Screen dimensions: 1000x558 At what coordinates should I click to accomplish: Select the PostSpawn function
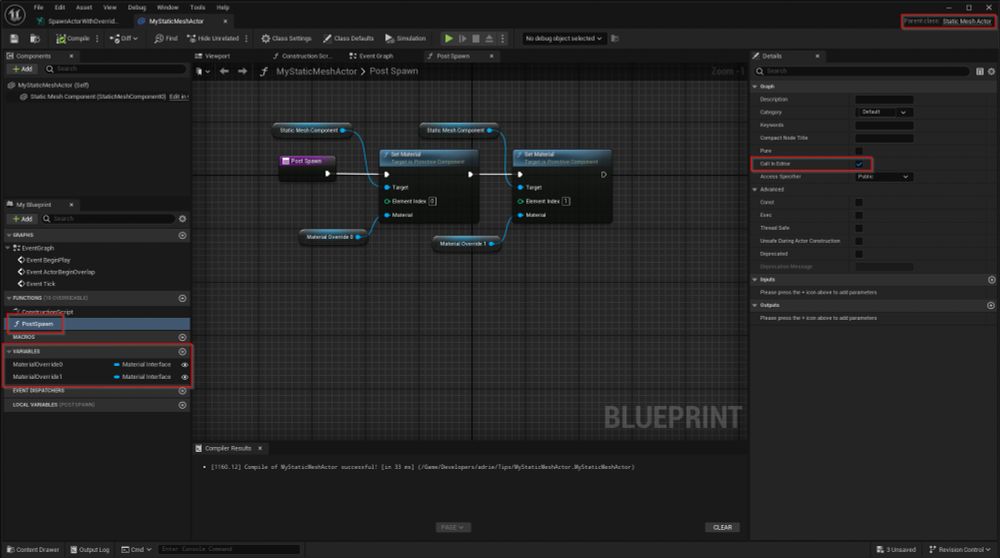coord(37,324)
